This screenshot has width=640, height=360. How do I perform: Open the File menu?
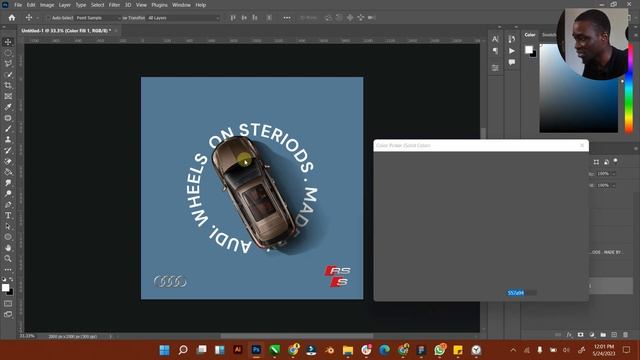pos(18,5)
